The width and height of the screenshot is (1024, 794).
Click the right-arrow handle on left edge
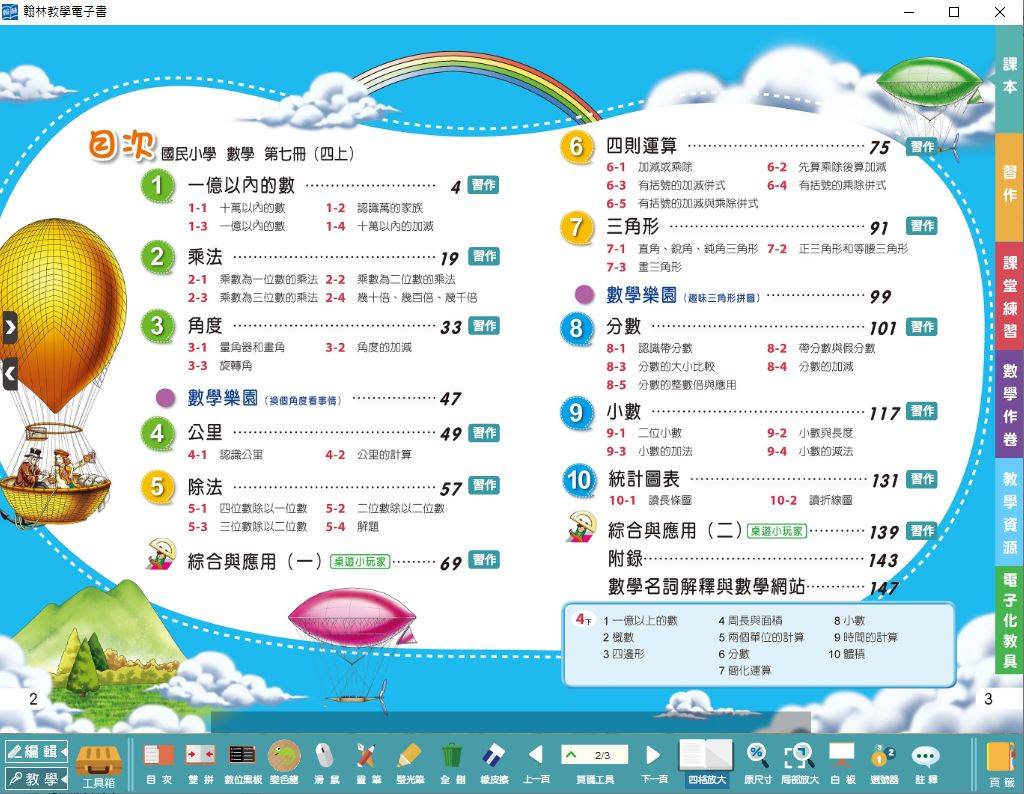point(9,327)
